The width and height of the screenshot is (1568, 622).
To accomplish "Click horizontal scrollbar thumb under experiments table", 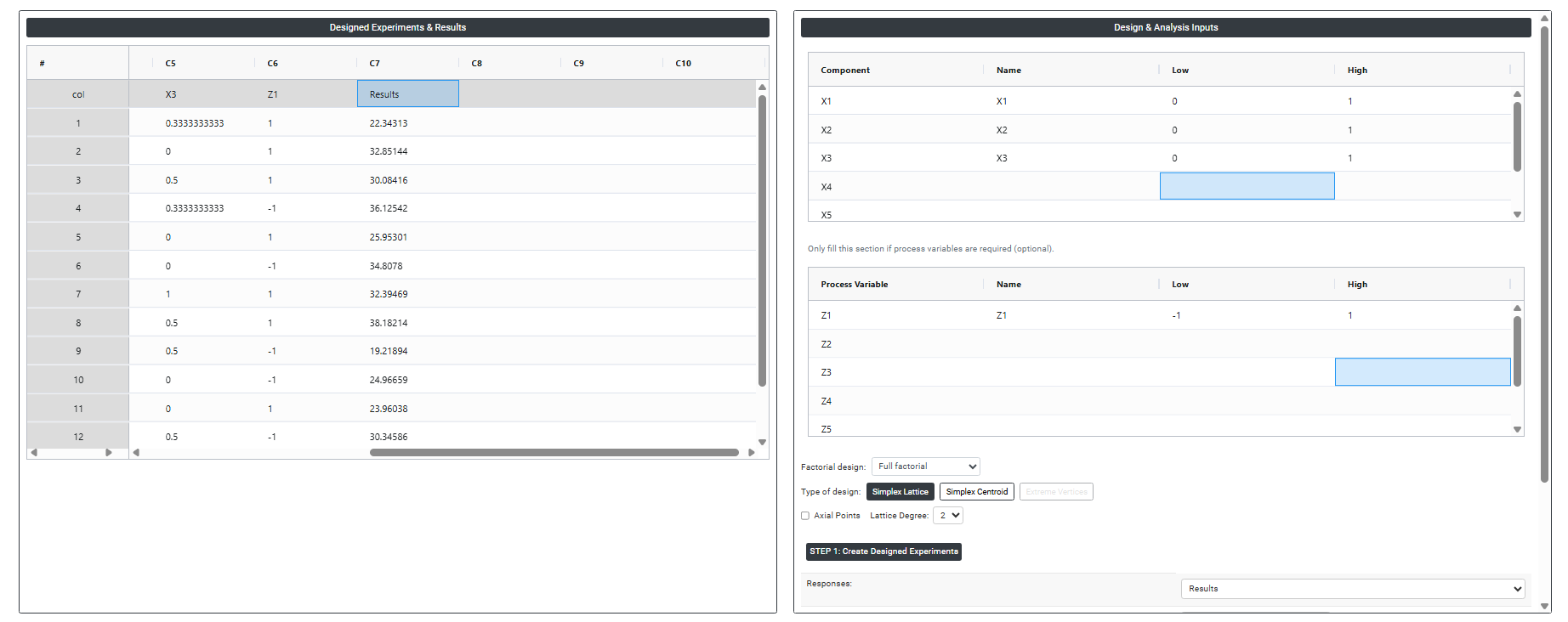I will (554, 453).
